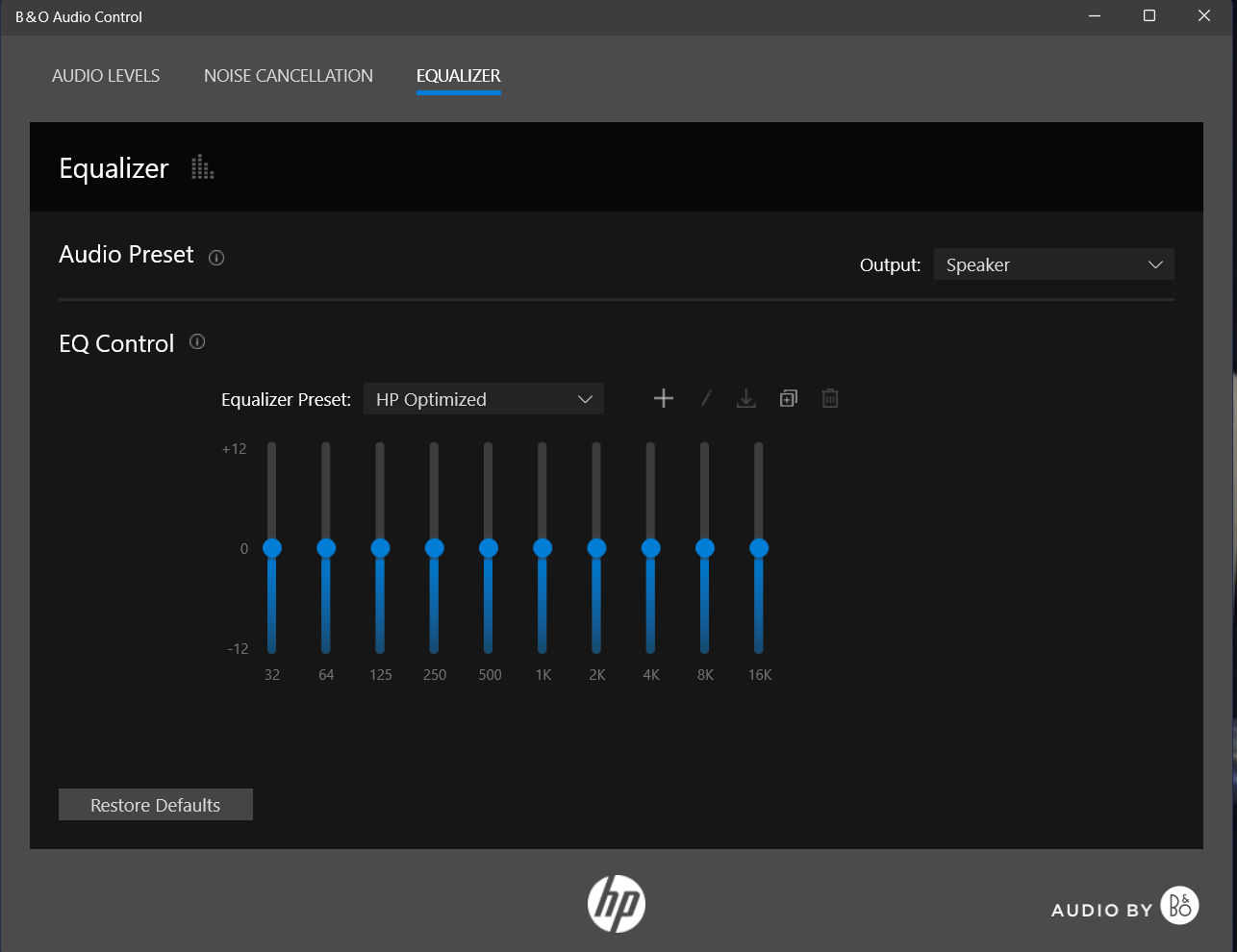Open the Equalizer Preset dropdown
The width and height of the screenshot is (1237, 952).
484,399
